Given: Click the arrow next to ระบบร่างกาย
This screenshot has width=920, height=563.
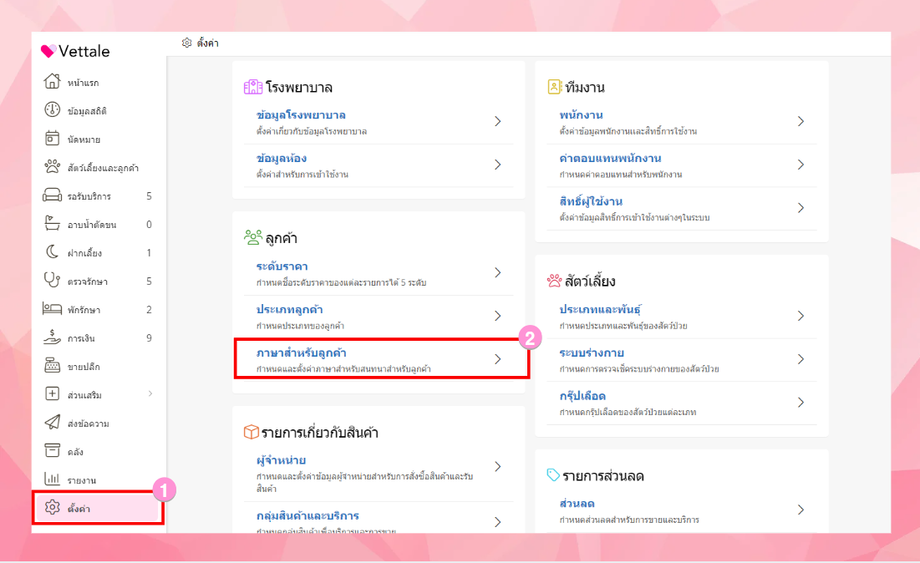Looking at the screenshot, I should pos(801,359).
